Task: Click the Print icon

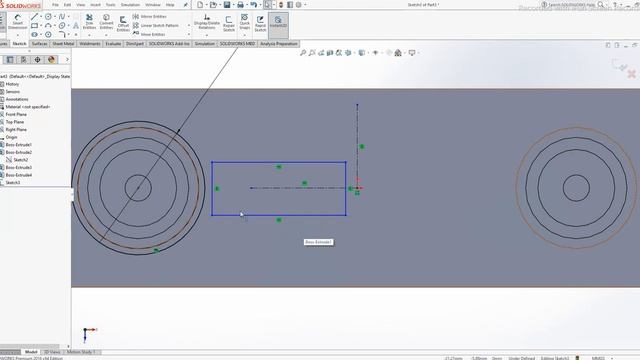Action: click(240, 4)
